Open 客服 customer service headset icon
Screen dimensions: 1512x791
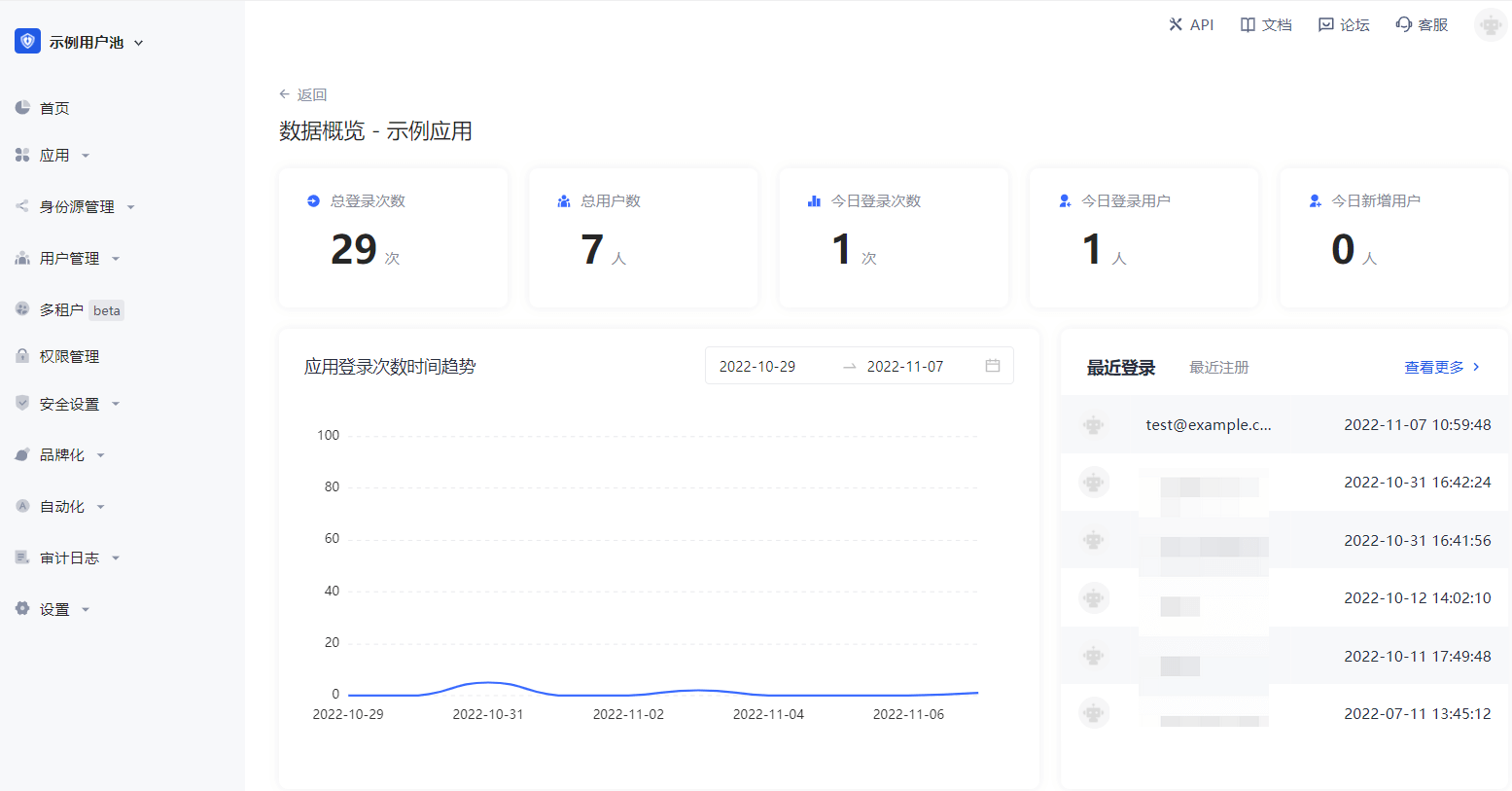(1403, 25)
